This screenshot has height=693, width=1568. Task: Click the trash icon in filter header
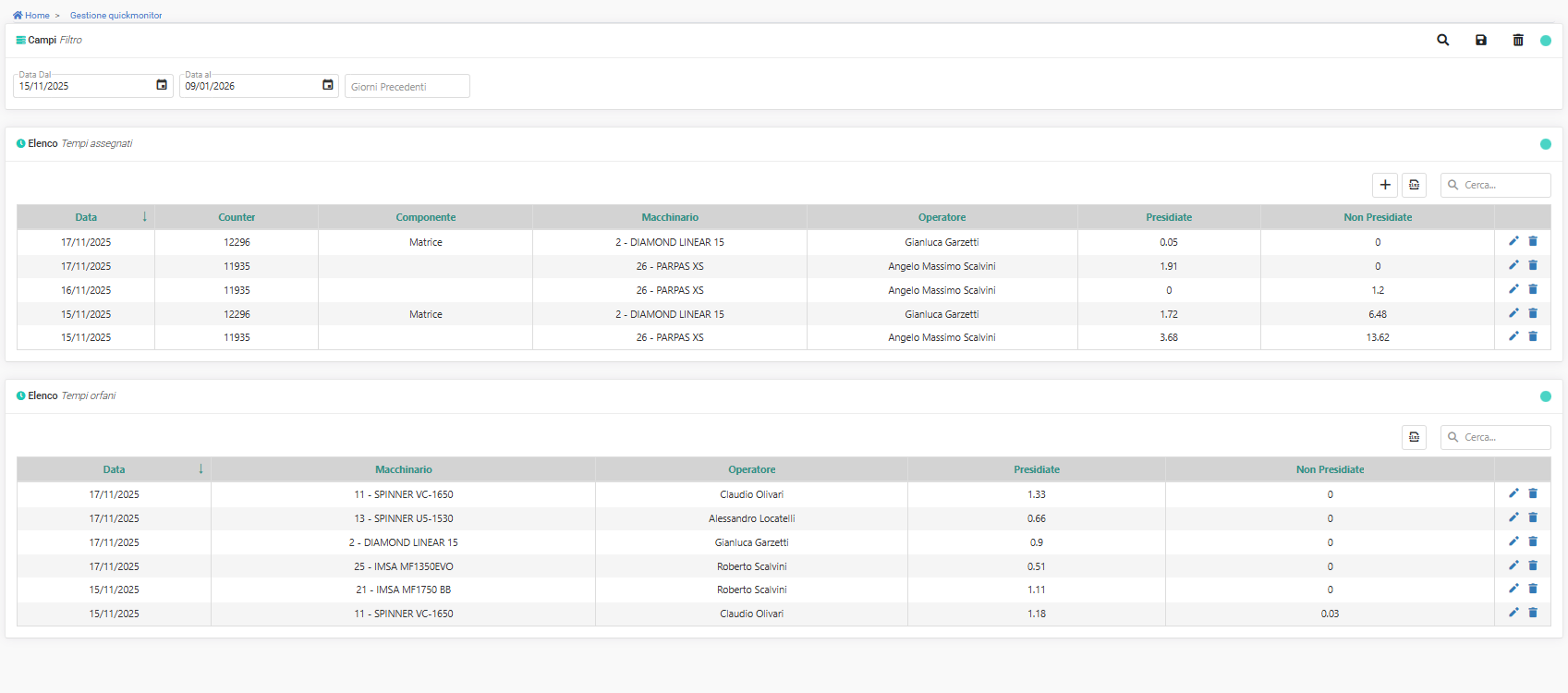point(1517,41)
